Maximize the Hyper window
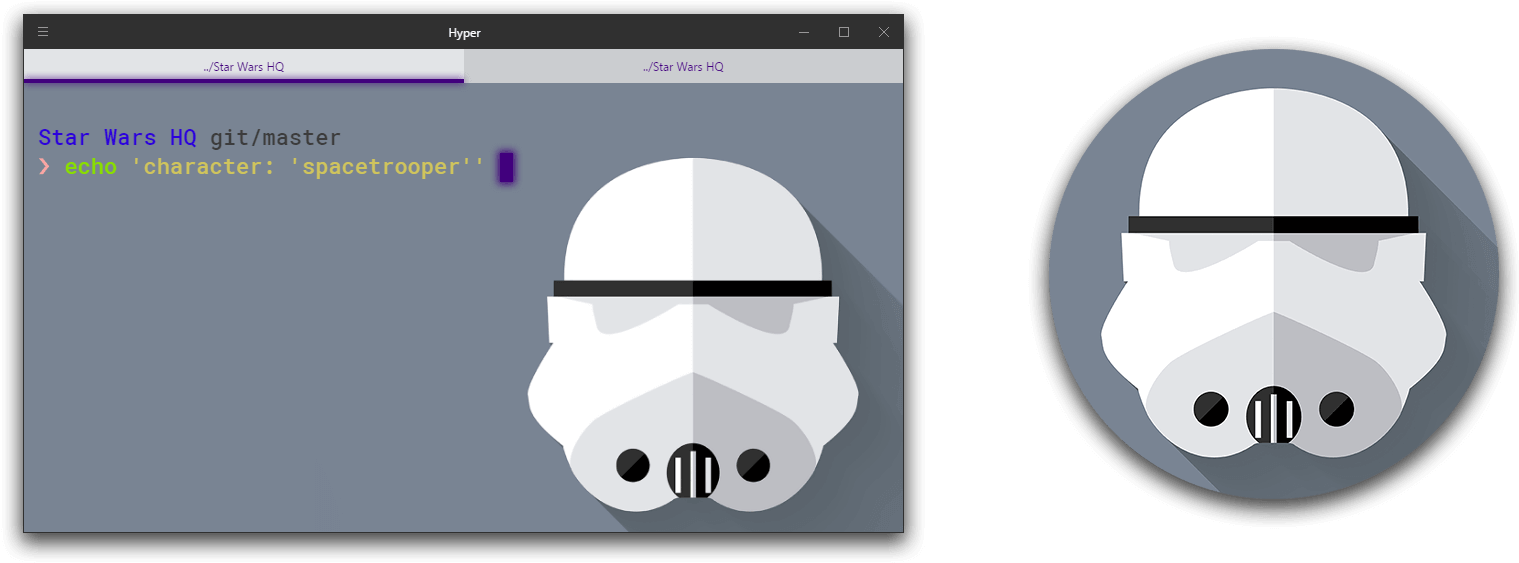Viewport: 1519px width, 563px height. 844,32
